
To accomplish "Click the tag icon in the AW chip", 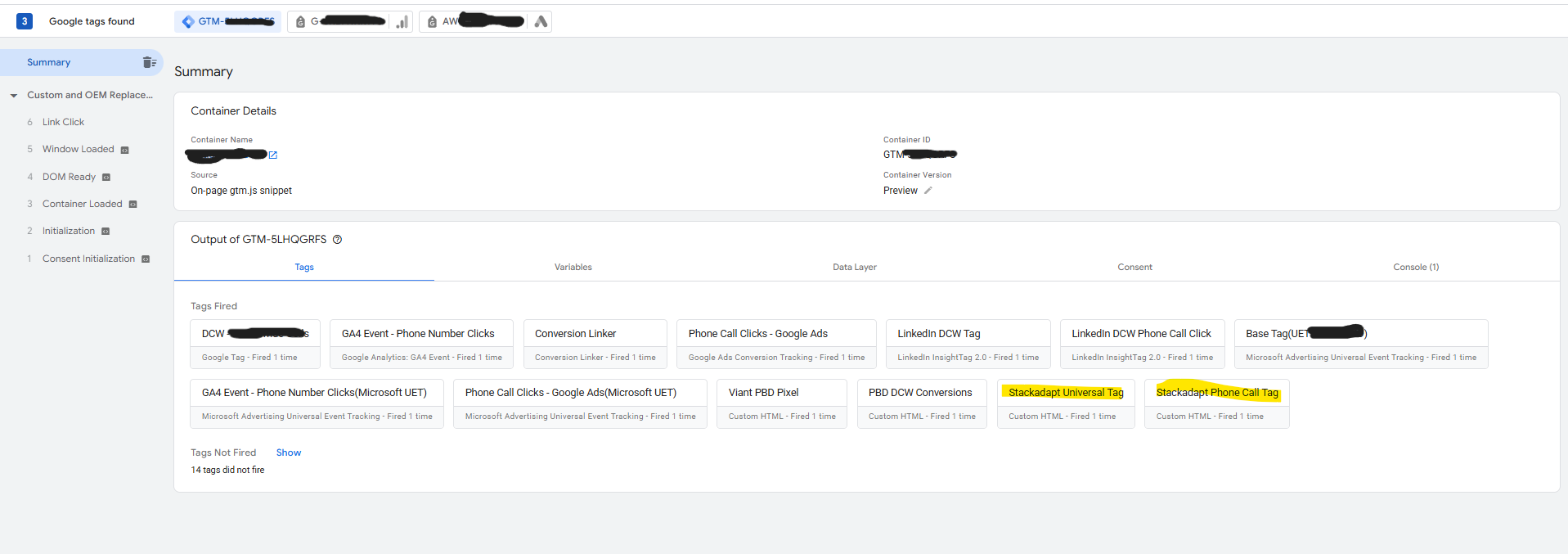I will (x=432, y=22).
